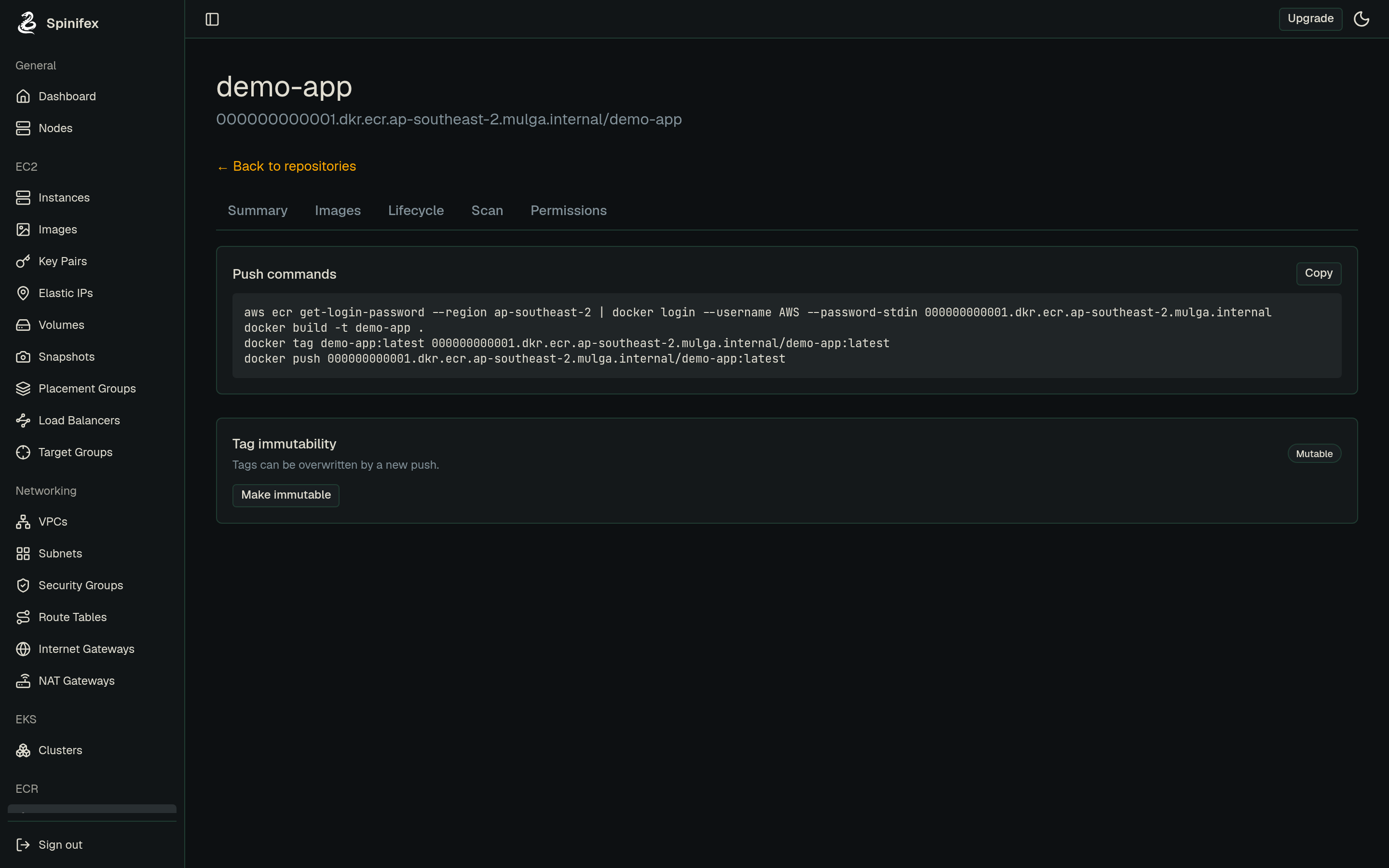Click Make immutable button
Image resolution: width=1389 pixels, height=868 pixels.
[x=286, y=495]
